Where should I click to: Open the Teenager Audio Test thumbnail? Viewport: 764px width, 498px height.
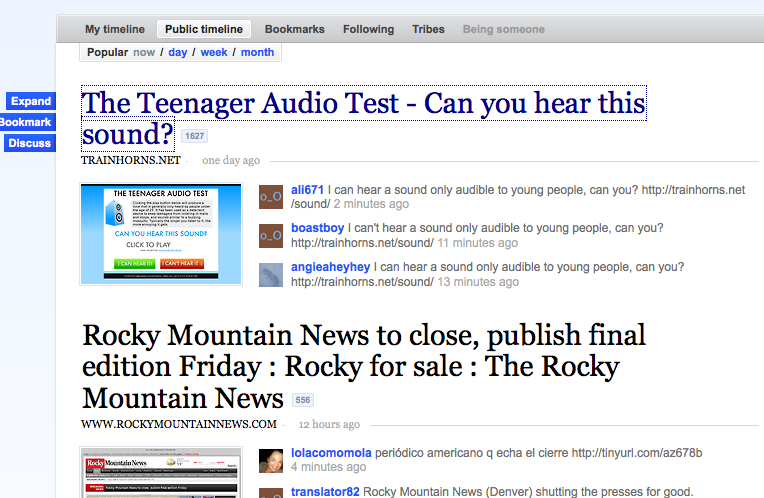pyautogui.click(x=161, y=234)
